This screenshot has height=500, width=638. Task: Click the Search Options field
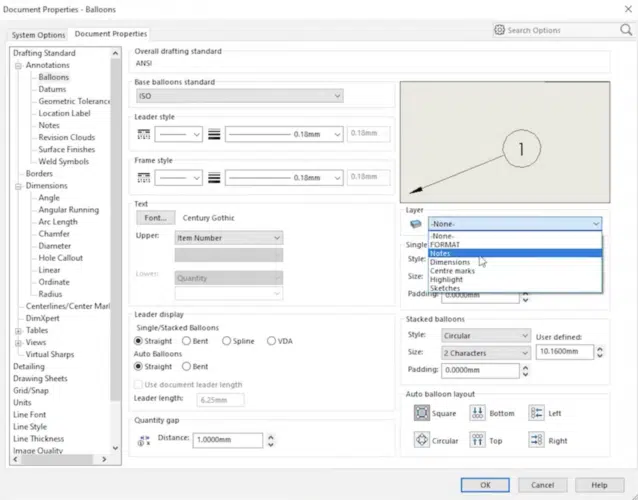[x=563, y=30]
